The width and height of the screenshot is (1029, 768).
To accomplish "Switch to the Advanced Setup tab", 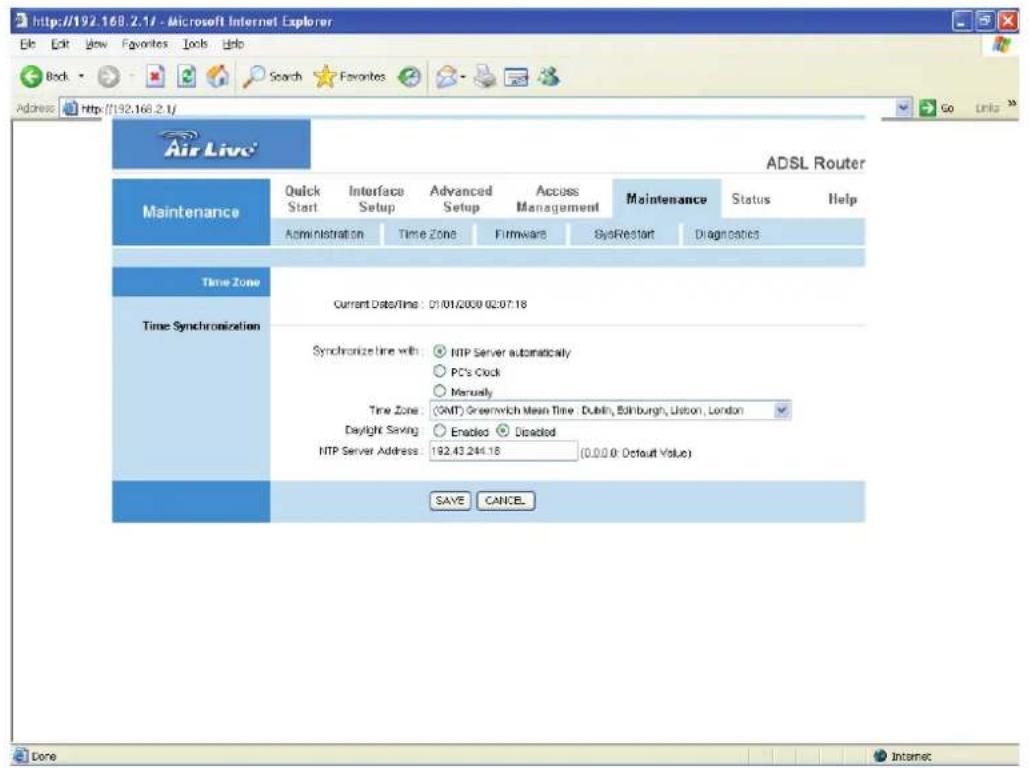I will click(x=461, y=199).
